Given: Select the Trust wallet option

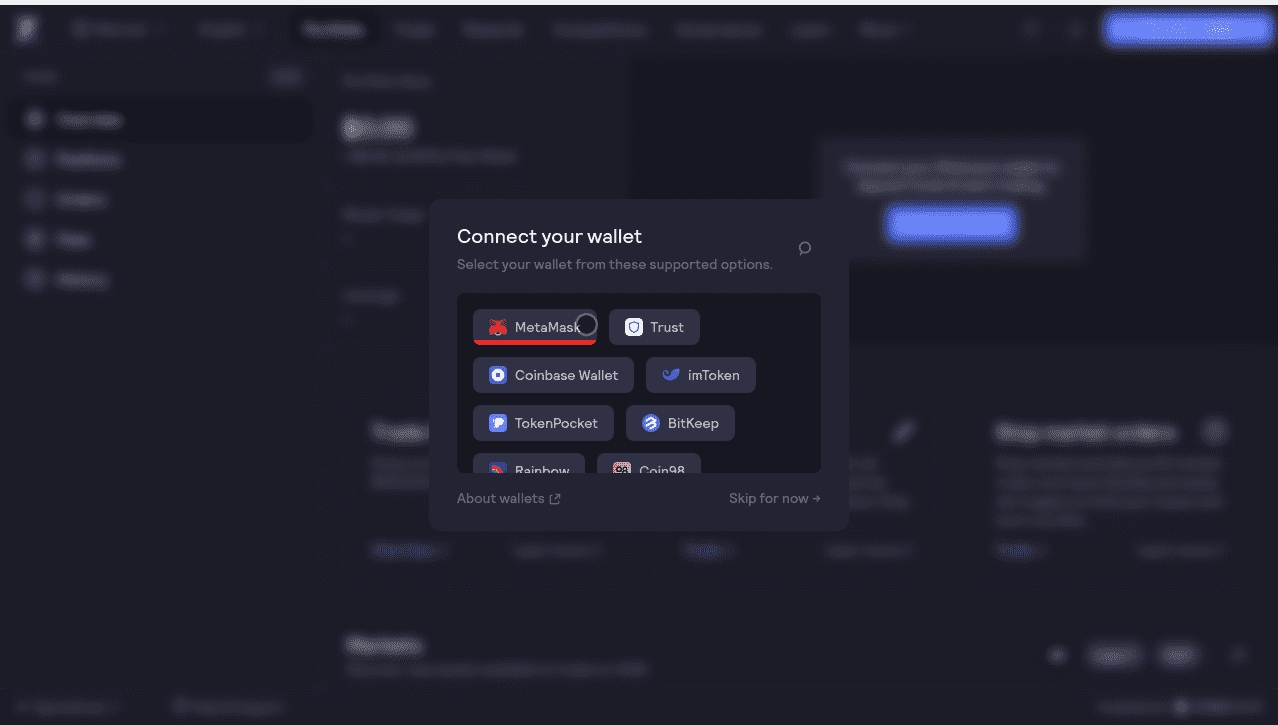Looking at the screenshot, I should pyautogui.click(x=654, y=327).
